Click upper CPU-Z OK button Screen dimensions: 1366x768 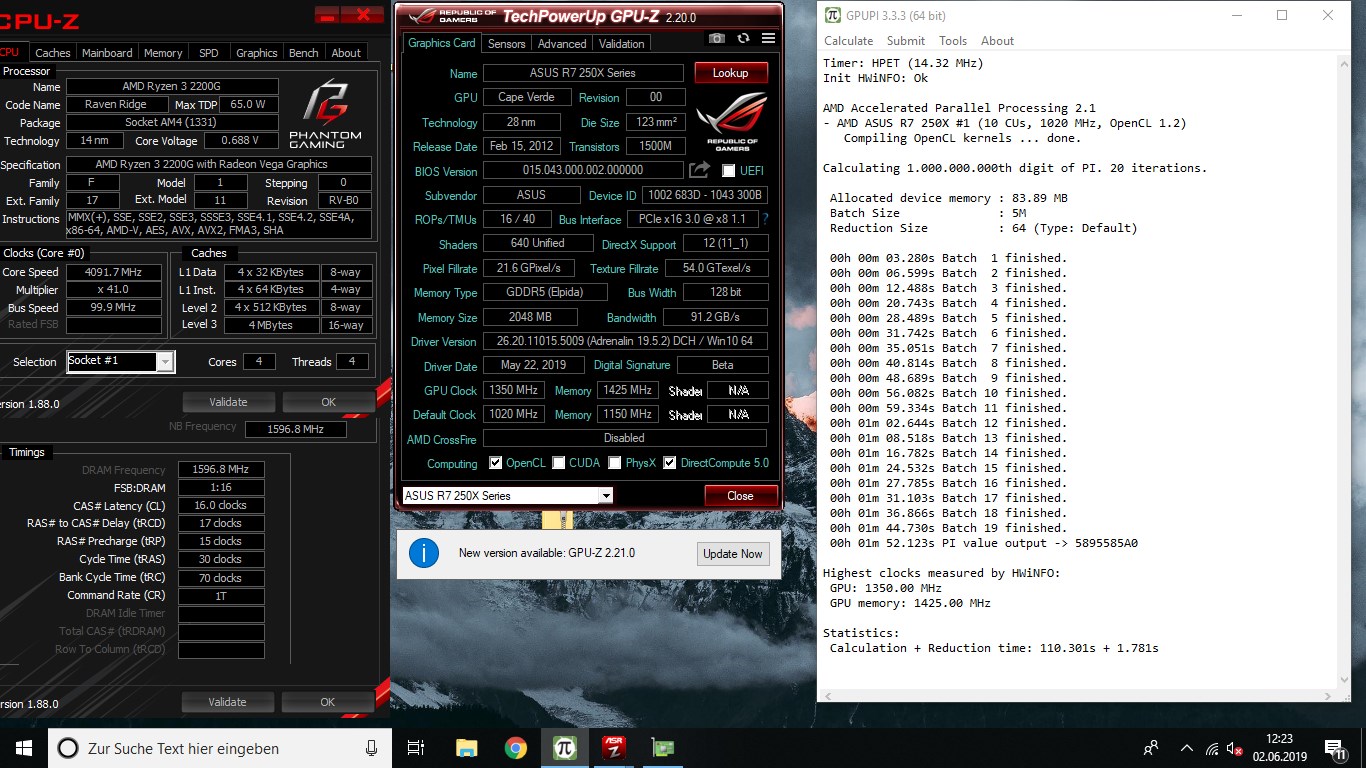328,402
